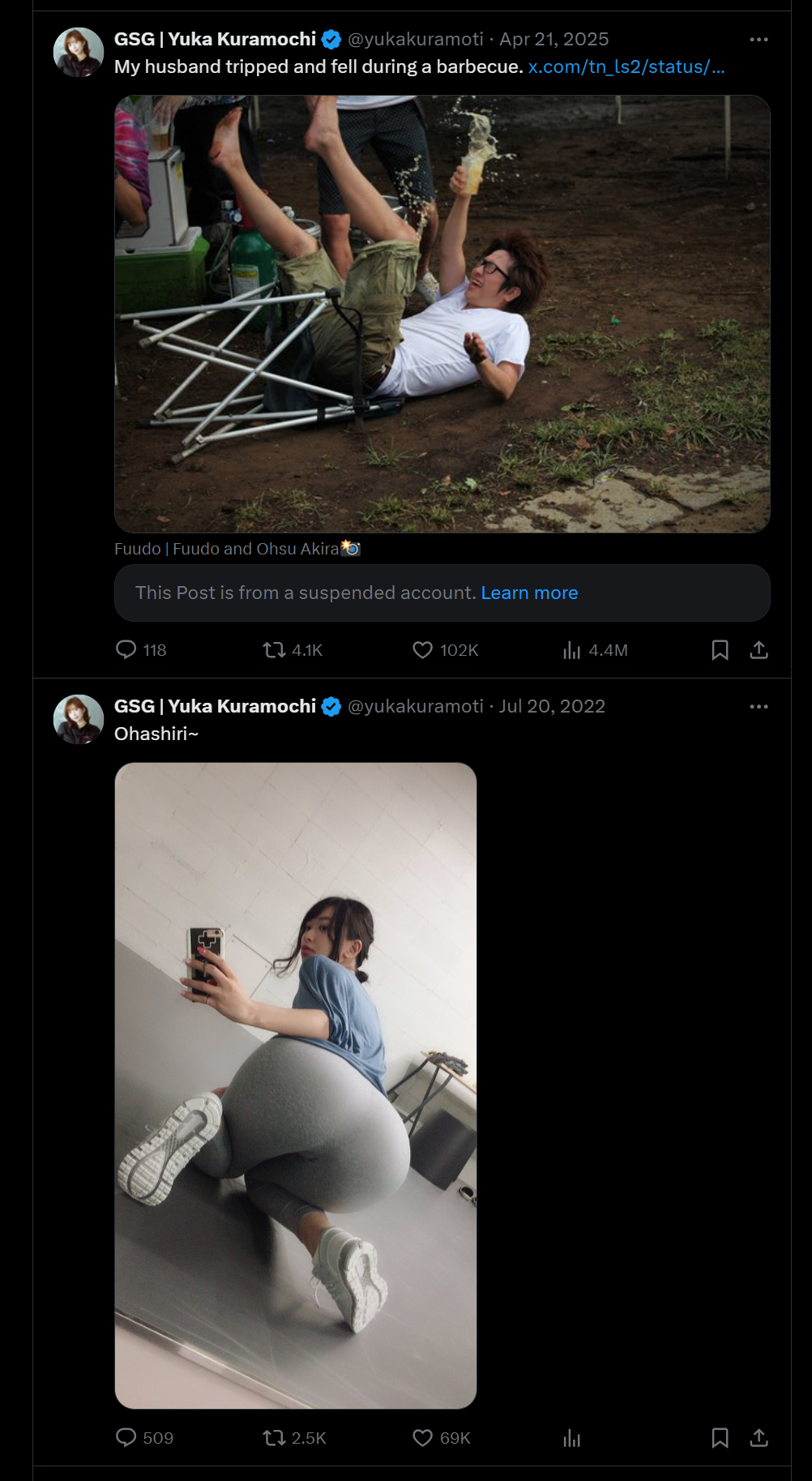This screenshot has height=1481, width=812.
Task: Open the mirror selfie photo
Action: pyautogui.click(x=295, y=1085)
